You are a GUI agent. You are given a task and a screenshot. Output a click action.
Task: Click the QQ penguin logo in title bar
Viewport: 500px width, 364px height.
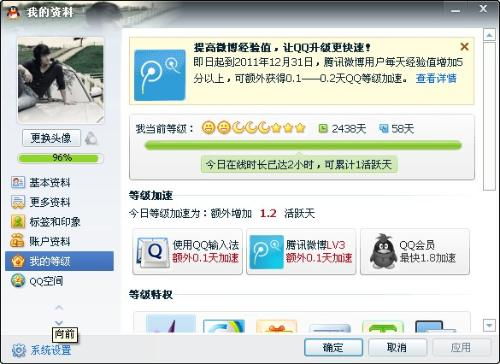(13, 13)
